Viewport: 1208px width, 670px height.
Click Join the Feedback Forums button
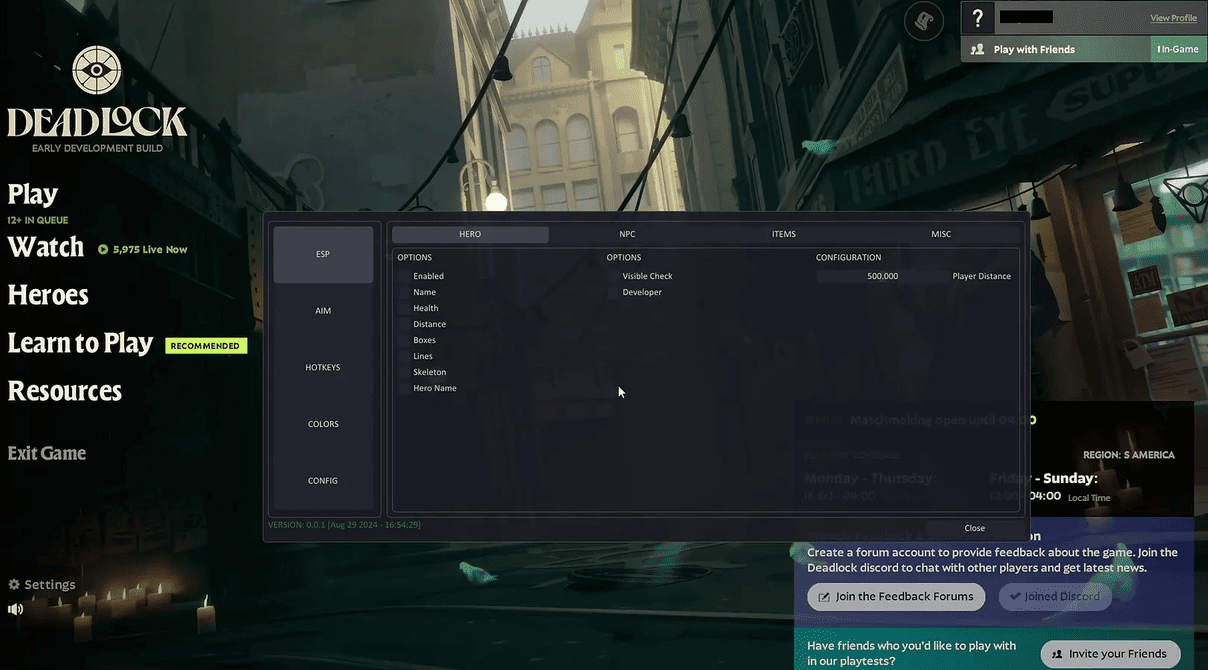896,597
